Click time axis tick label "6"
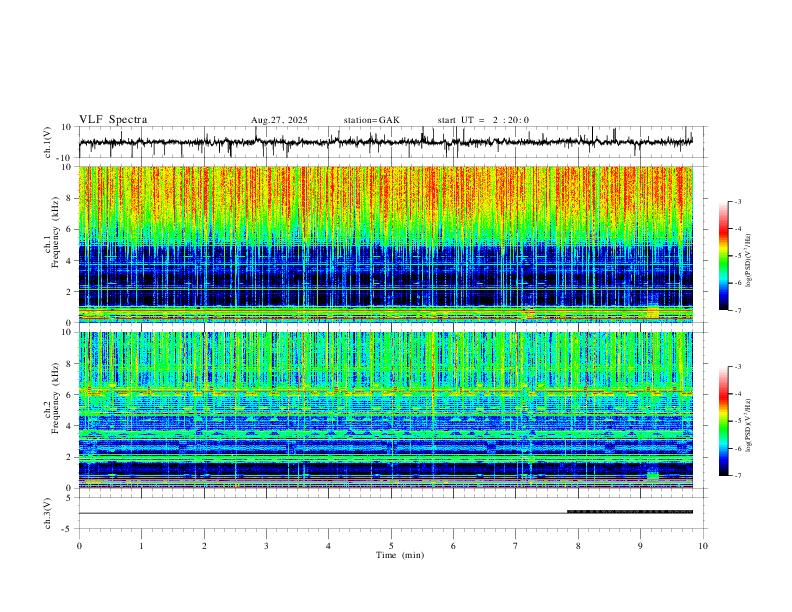Screen dimensions: 792x612 pos(453,546)
